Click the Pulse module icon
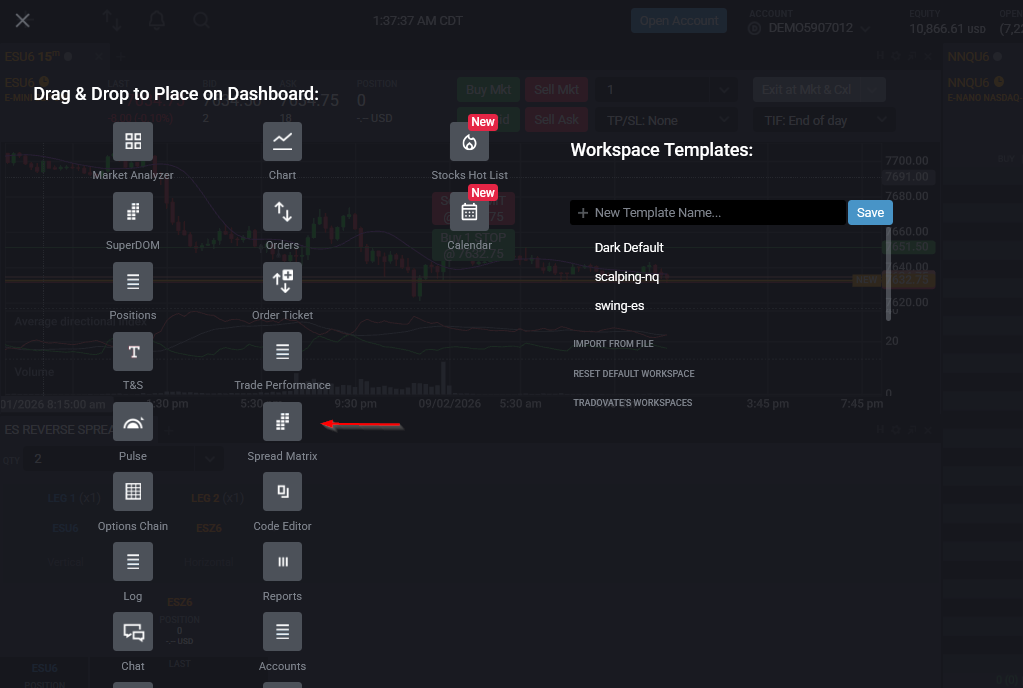Image resolution: width=1023 pixels, height=688 pixels. [x=132, y=422]
